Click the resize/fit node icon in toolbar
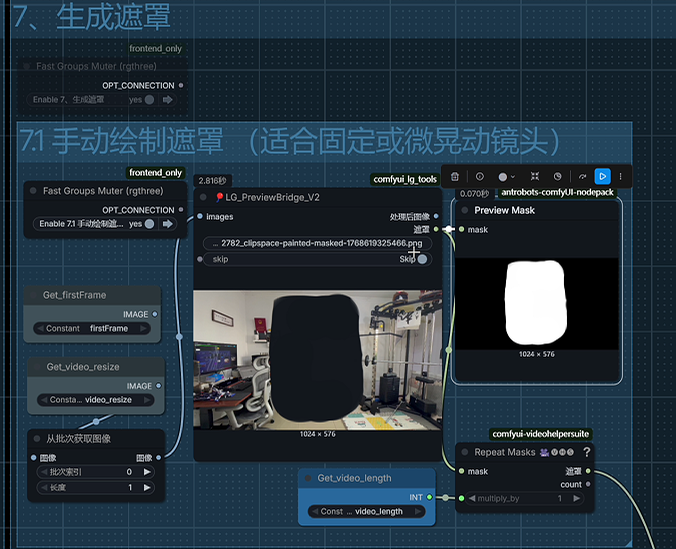Viewport: 676px width, 549px height. point(535,176)
